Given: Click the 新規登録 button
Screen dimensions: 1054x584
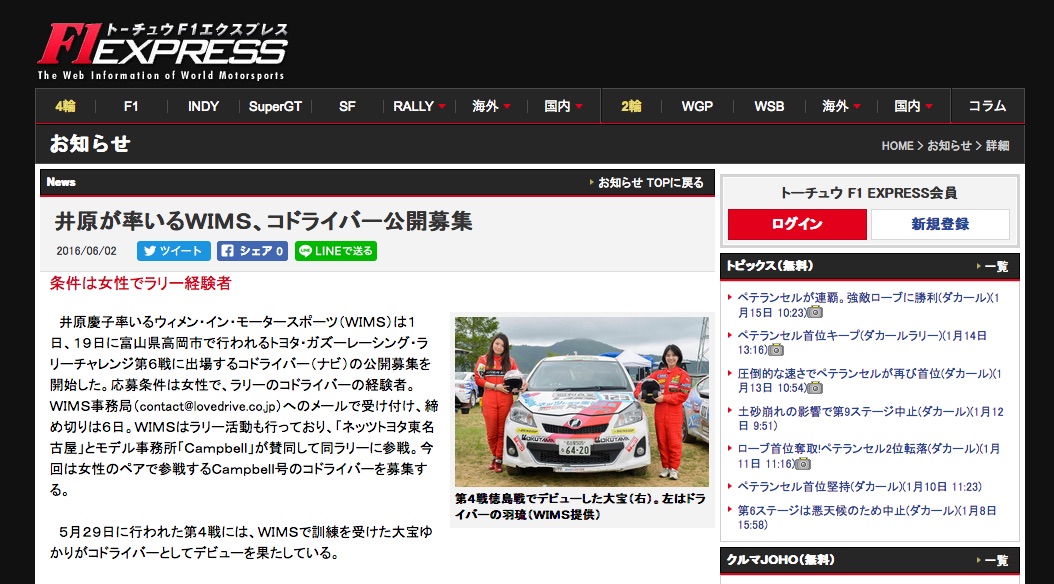Looking at the screenshot, I should pyautogui.click(x=940, y=224).
